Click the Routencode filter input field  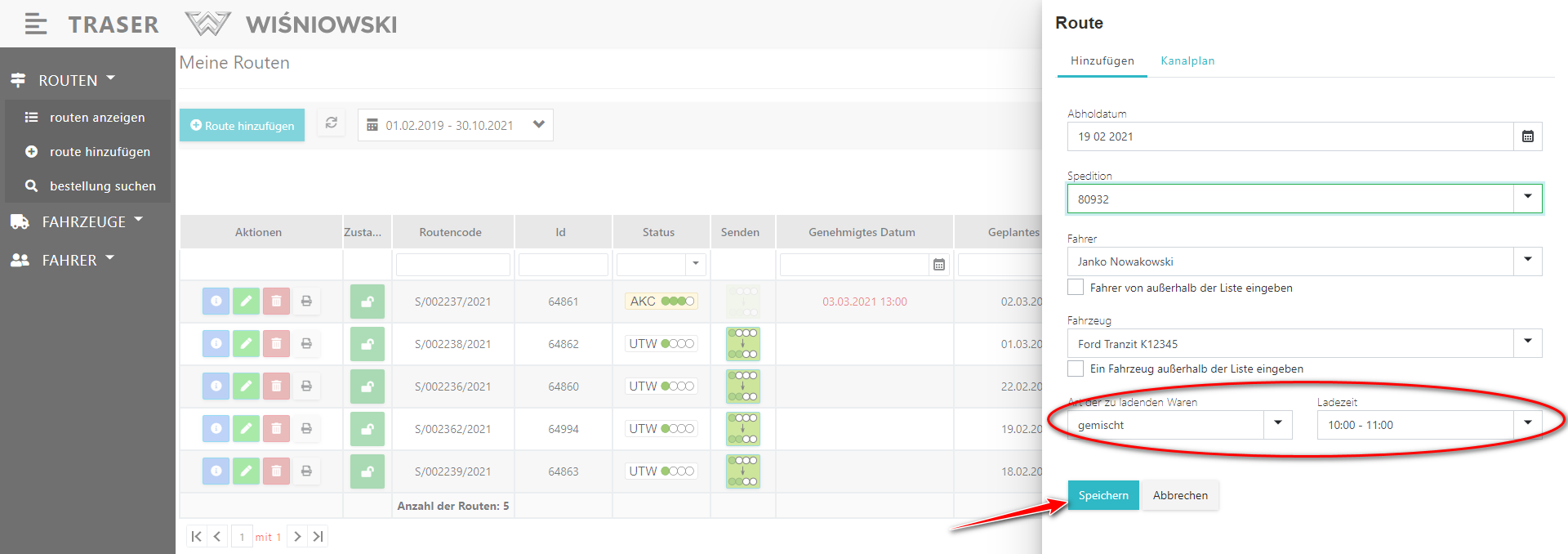(x=452, y=265)
